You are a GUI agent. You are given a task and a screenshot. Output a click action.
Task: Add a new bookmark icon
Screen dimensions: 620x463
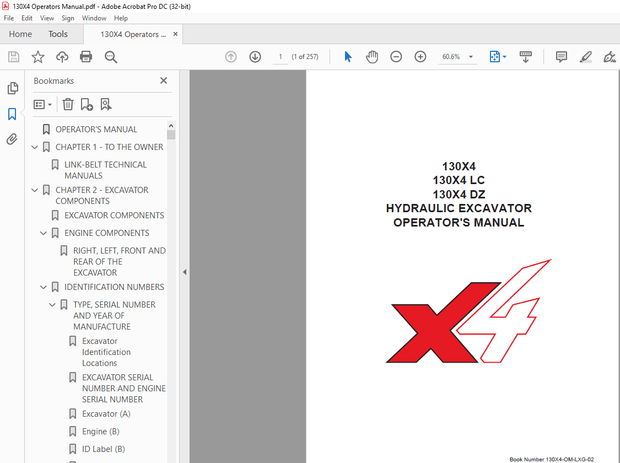tap(87, 104)
